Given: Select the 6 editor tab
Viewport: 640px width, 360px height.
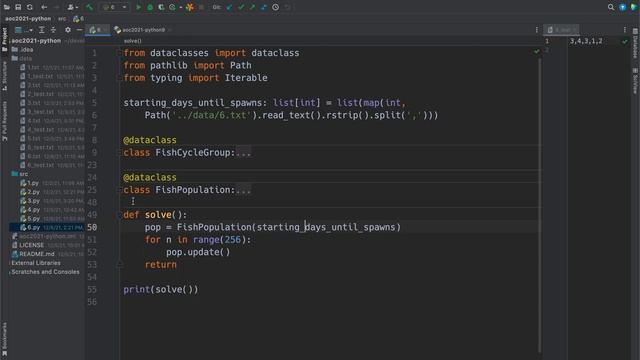Looking at the screenshot, I should coord(97,30).
